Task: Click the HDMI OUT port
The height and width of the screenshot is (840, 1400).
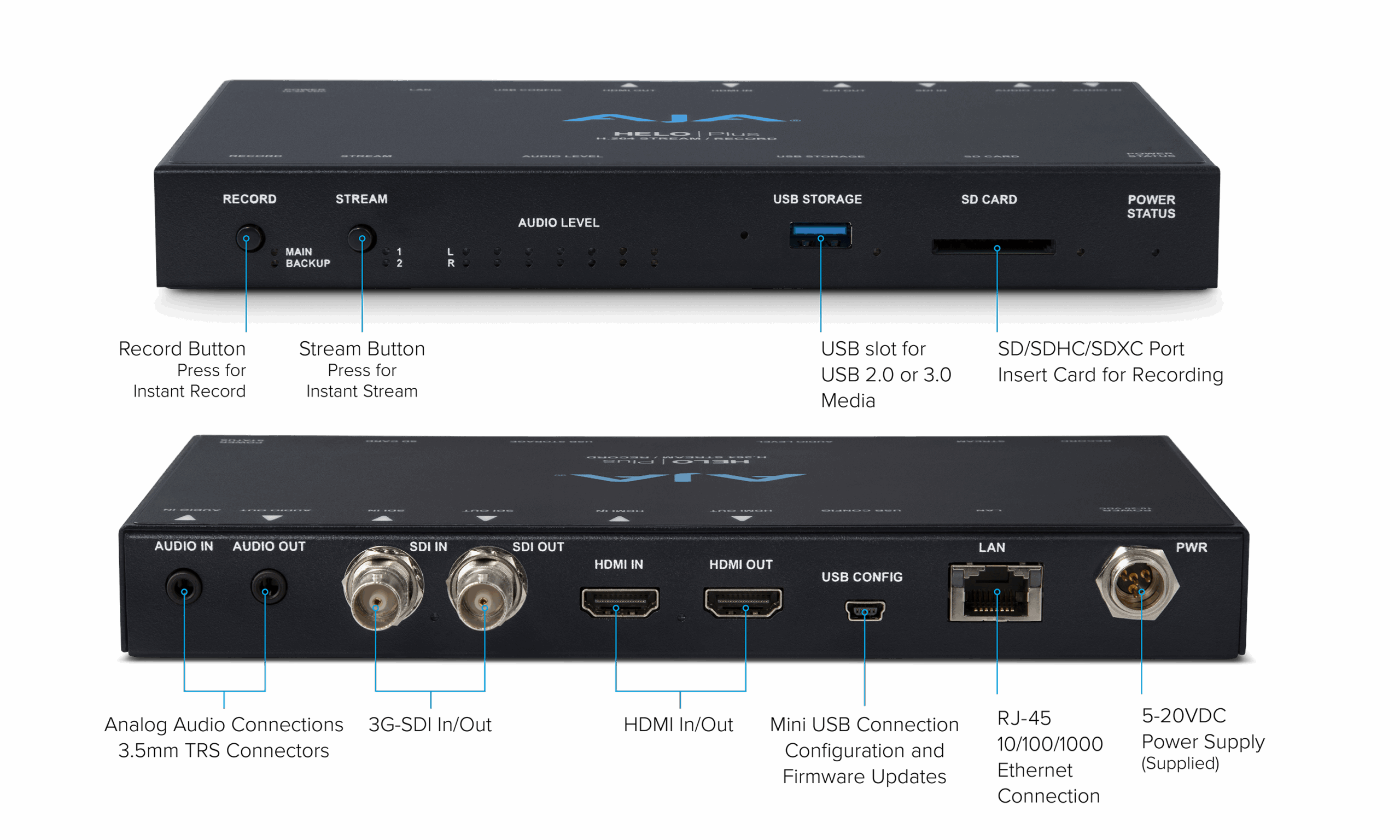Action: click(x=743, y=602)
